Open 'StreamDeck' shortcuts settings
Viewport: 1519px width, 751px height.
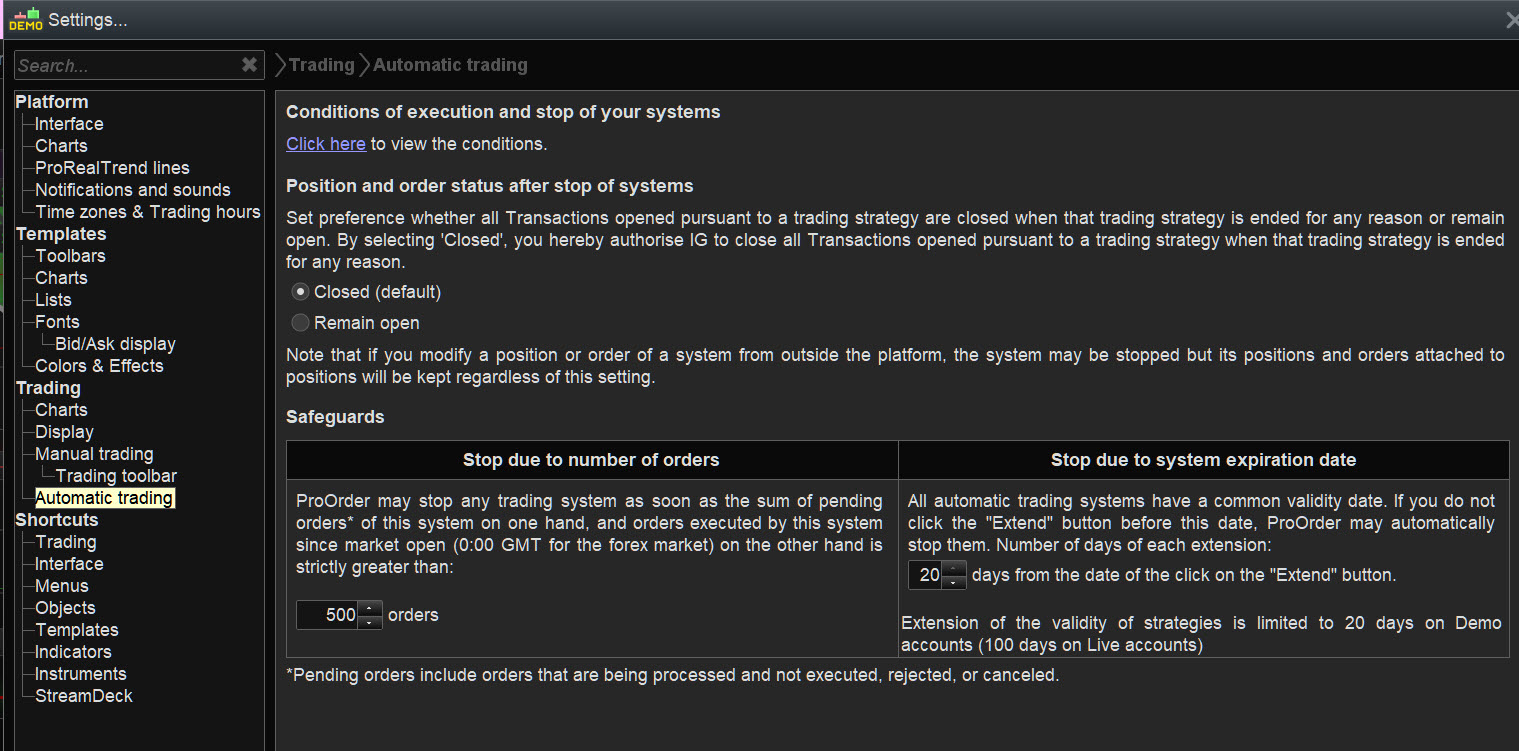tap(84, 696)
